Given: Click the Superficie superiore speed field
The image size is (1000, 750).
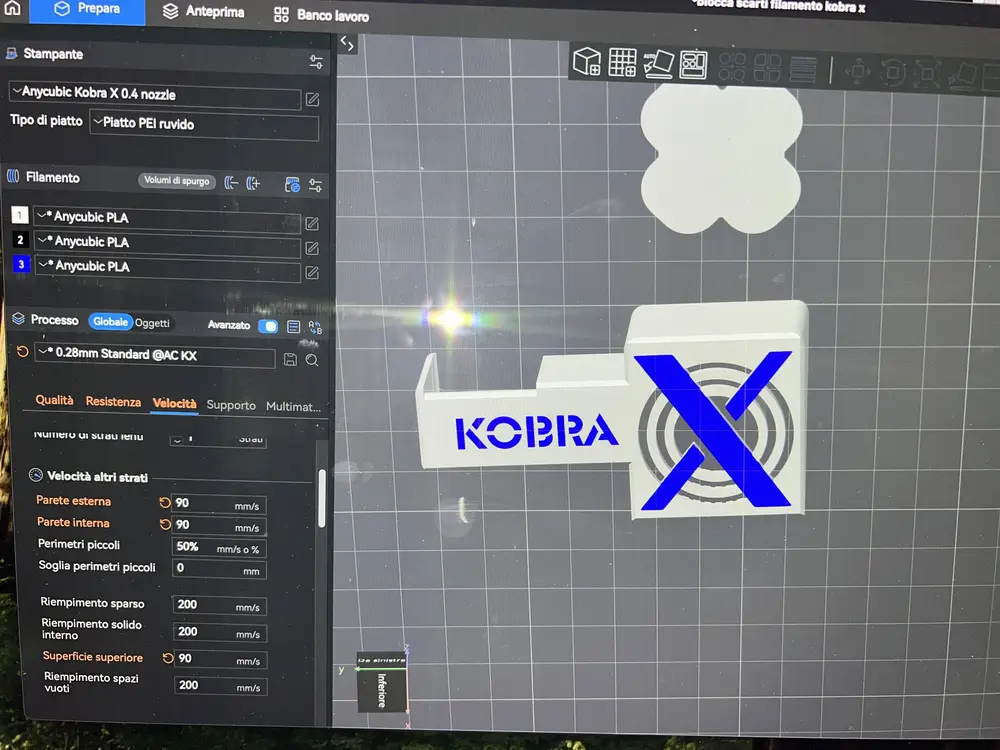Looking at the screenshot, I should point(221,659).
